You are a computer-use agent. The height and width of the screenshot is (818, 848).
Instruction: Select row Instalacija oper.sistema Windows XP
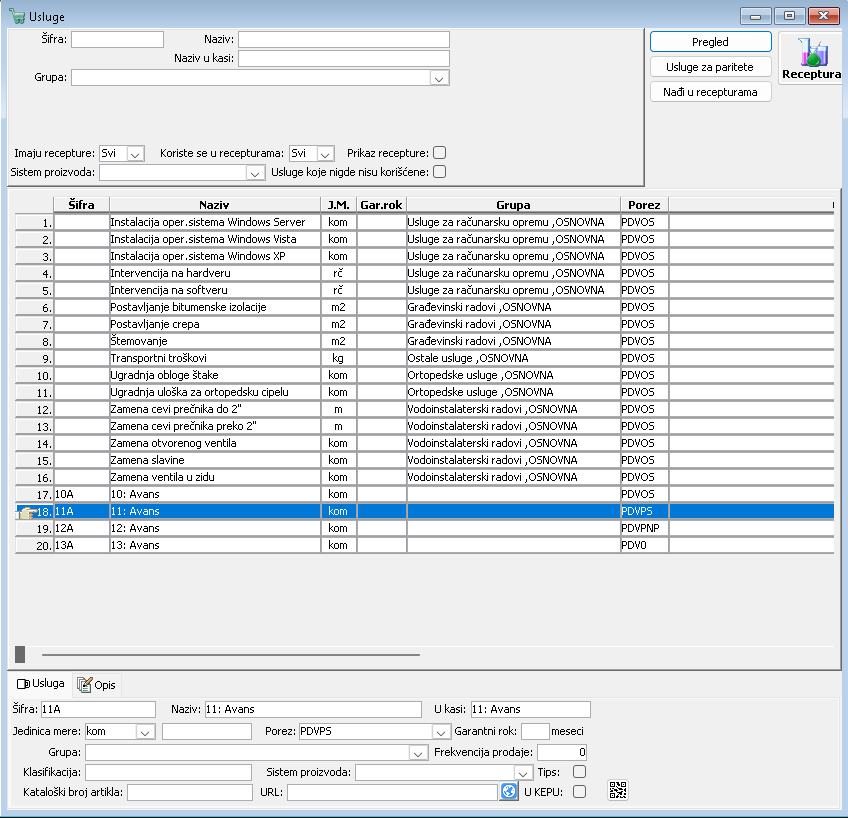coord(425,256)
